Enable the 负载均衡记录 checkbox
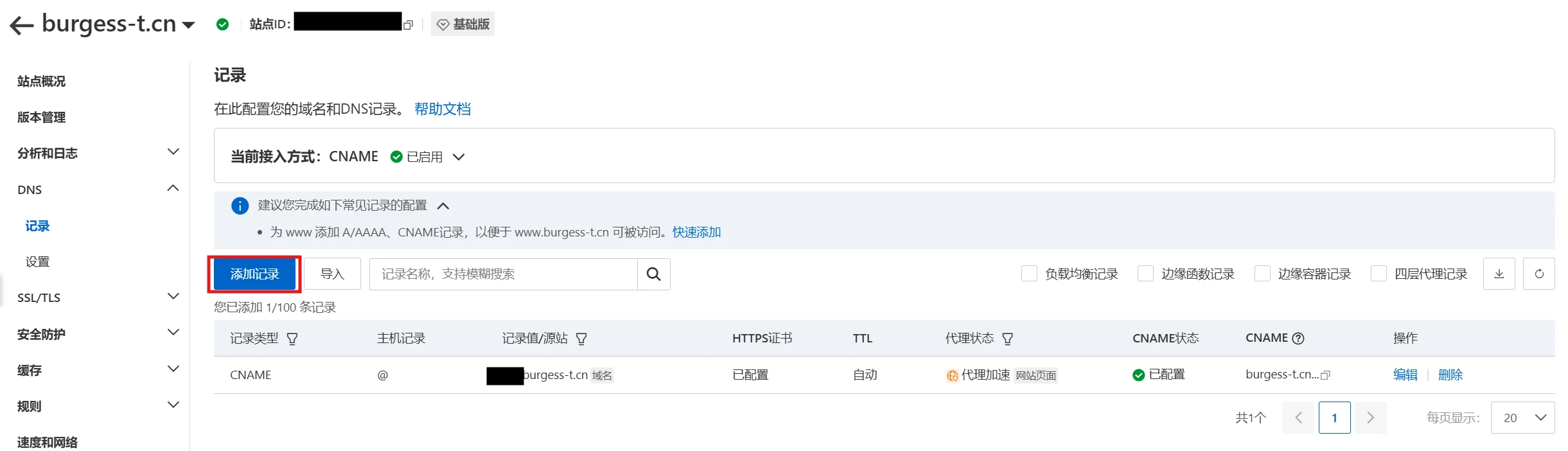The width and height of the screenshot is (1568, 451). coord(1029,274)
